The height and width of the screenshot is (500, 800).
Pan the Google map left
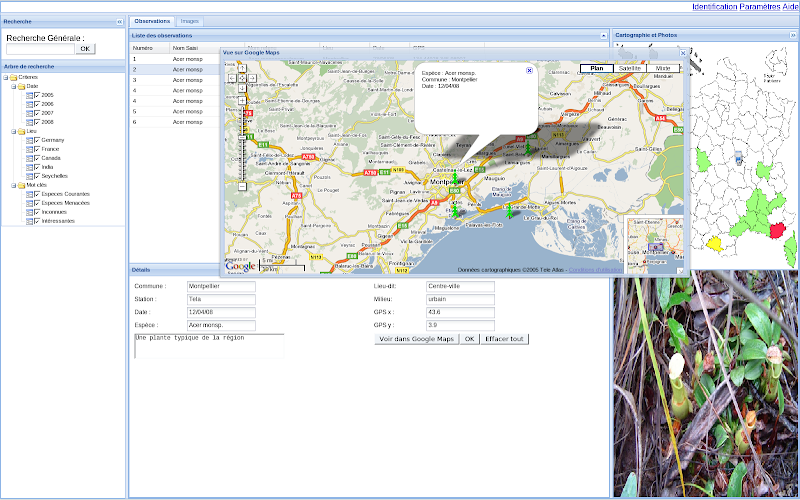(232, 77)
